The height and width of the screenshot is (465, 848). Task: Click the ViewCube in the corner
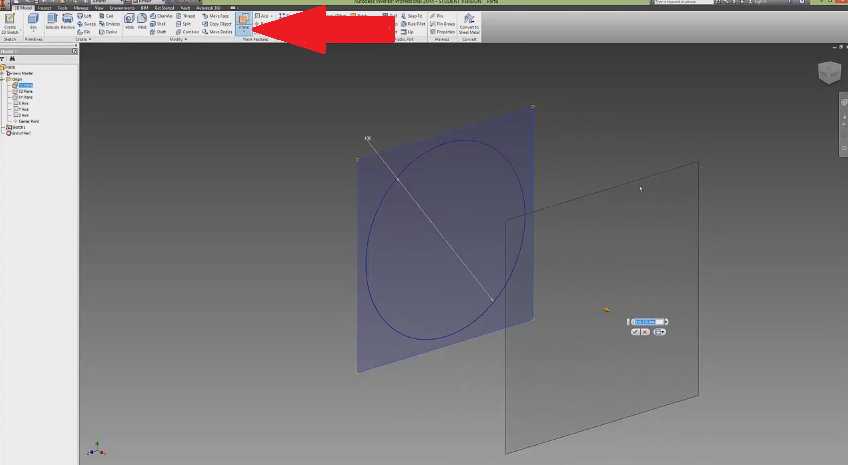pyautogui.click(x=829, y=72)
